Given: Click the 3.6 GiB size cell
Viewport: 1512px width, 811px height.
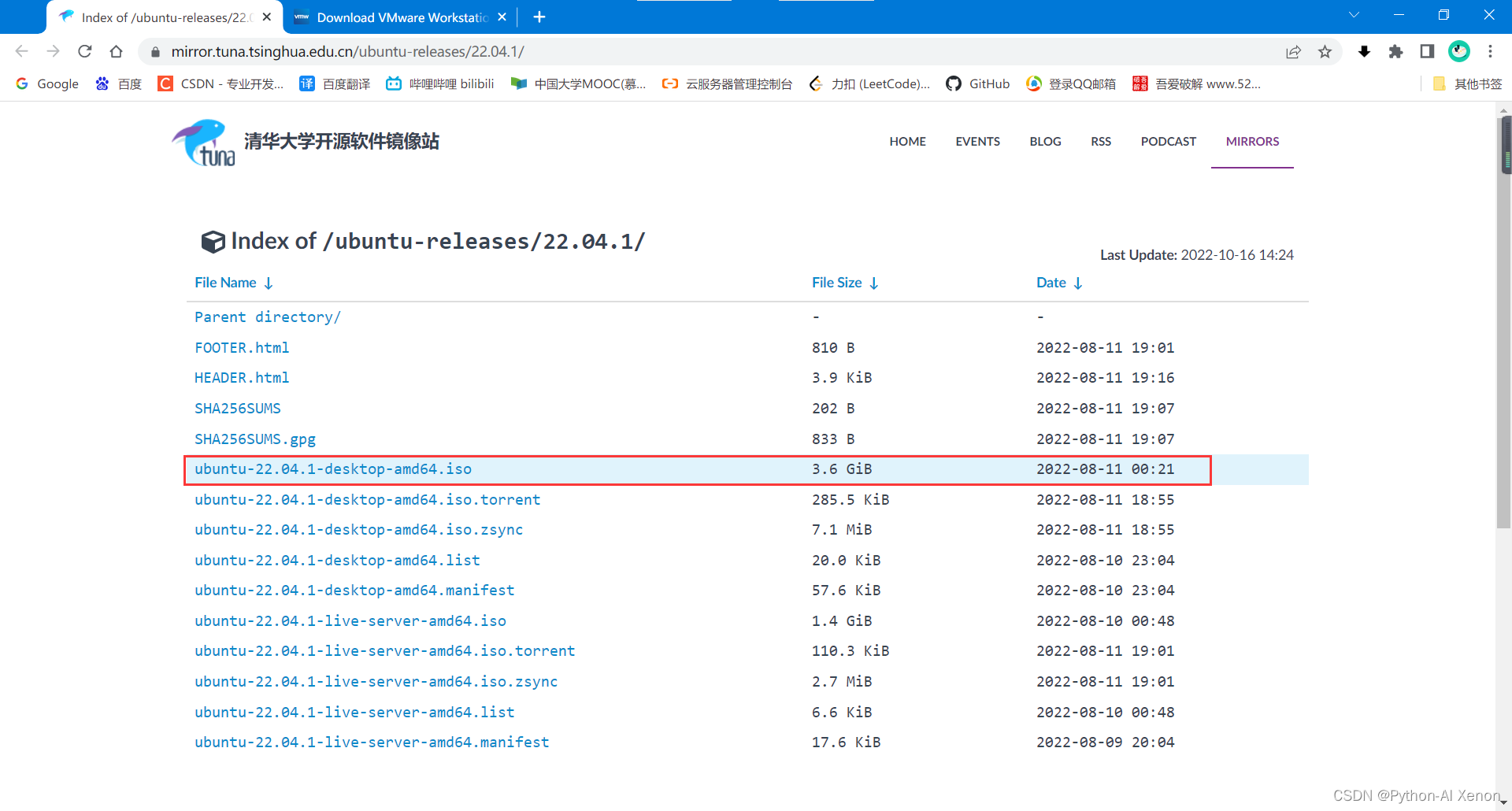Looking at the screenshot, I should pyautogui.click(x=842, y=469).
